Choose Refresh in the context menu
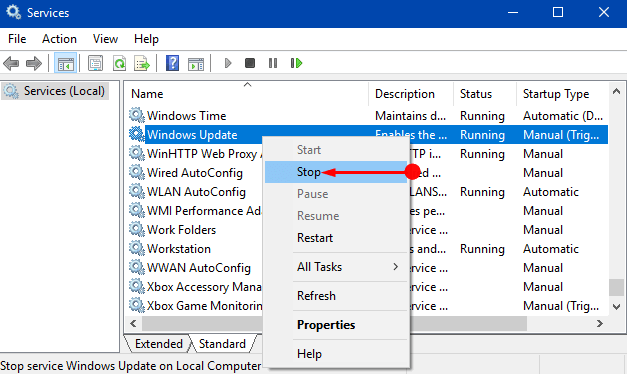Screen dimensions: 627x374 click(x=336, y=296)
